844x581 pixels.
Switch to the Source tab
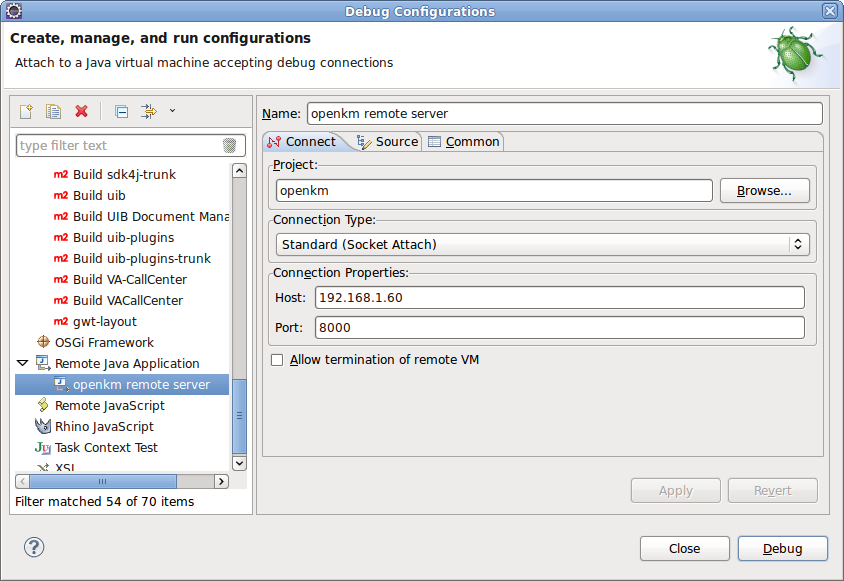coord(387,142)
